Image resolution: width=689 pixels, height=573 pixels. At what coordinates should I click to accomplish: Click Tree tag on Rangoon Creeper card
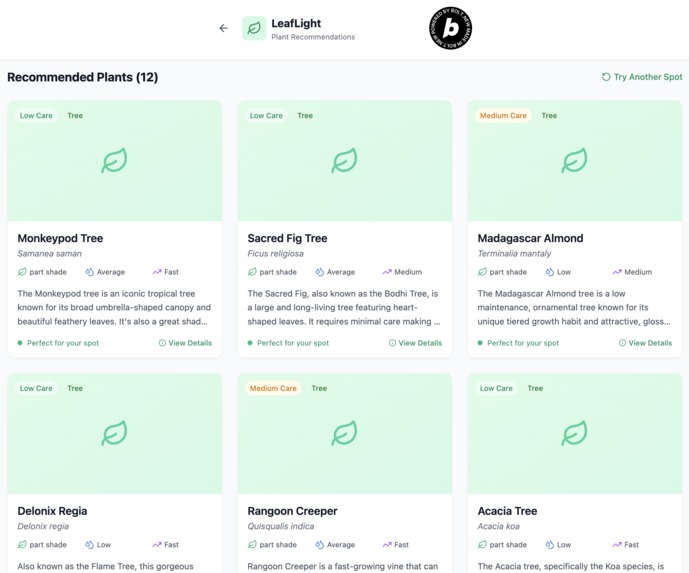[319, 388]
